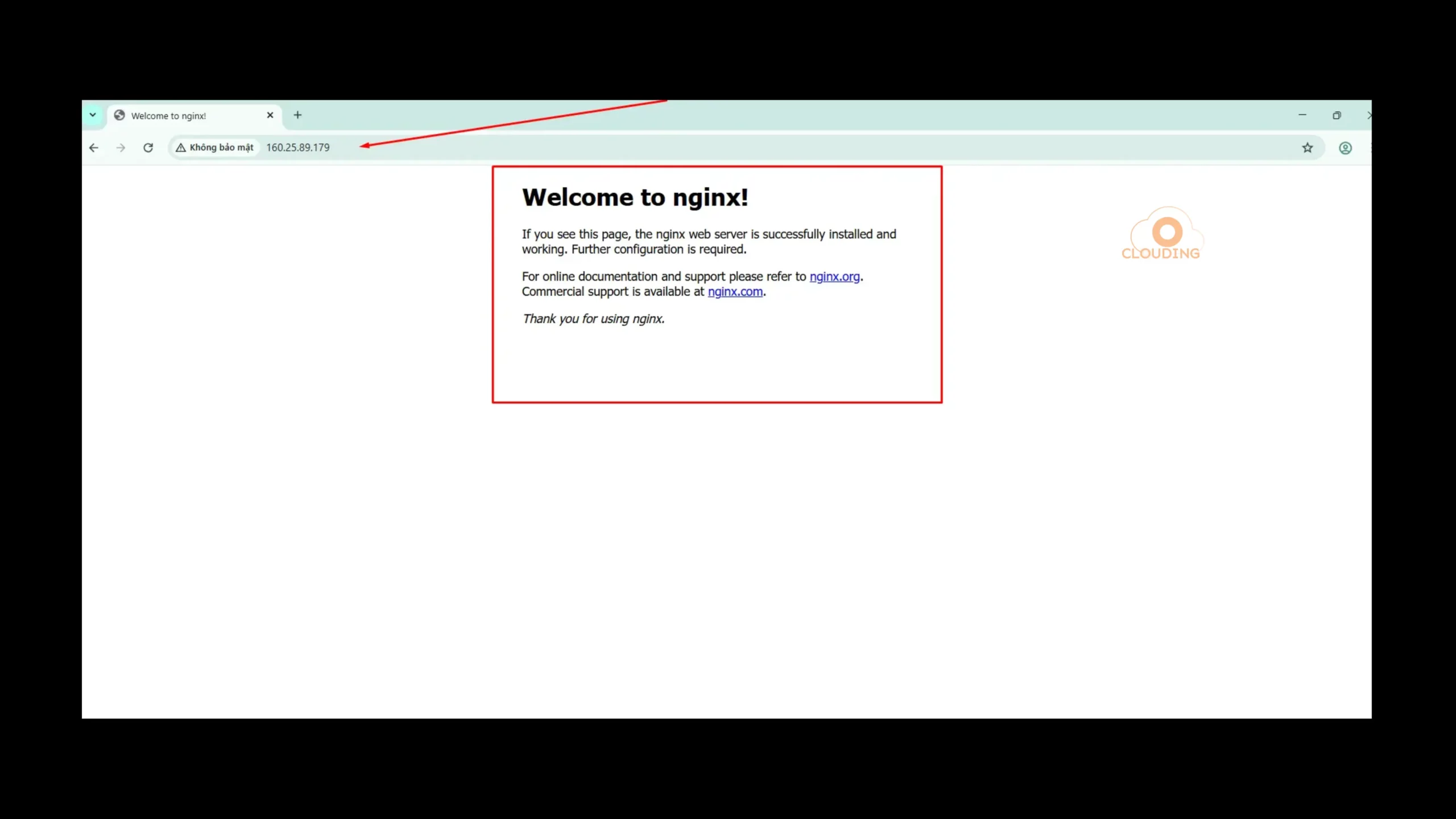This screenshot has height=819, width=1456.
Task: Open the nginx.com commercial support link
Action: click(735, 291)
